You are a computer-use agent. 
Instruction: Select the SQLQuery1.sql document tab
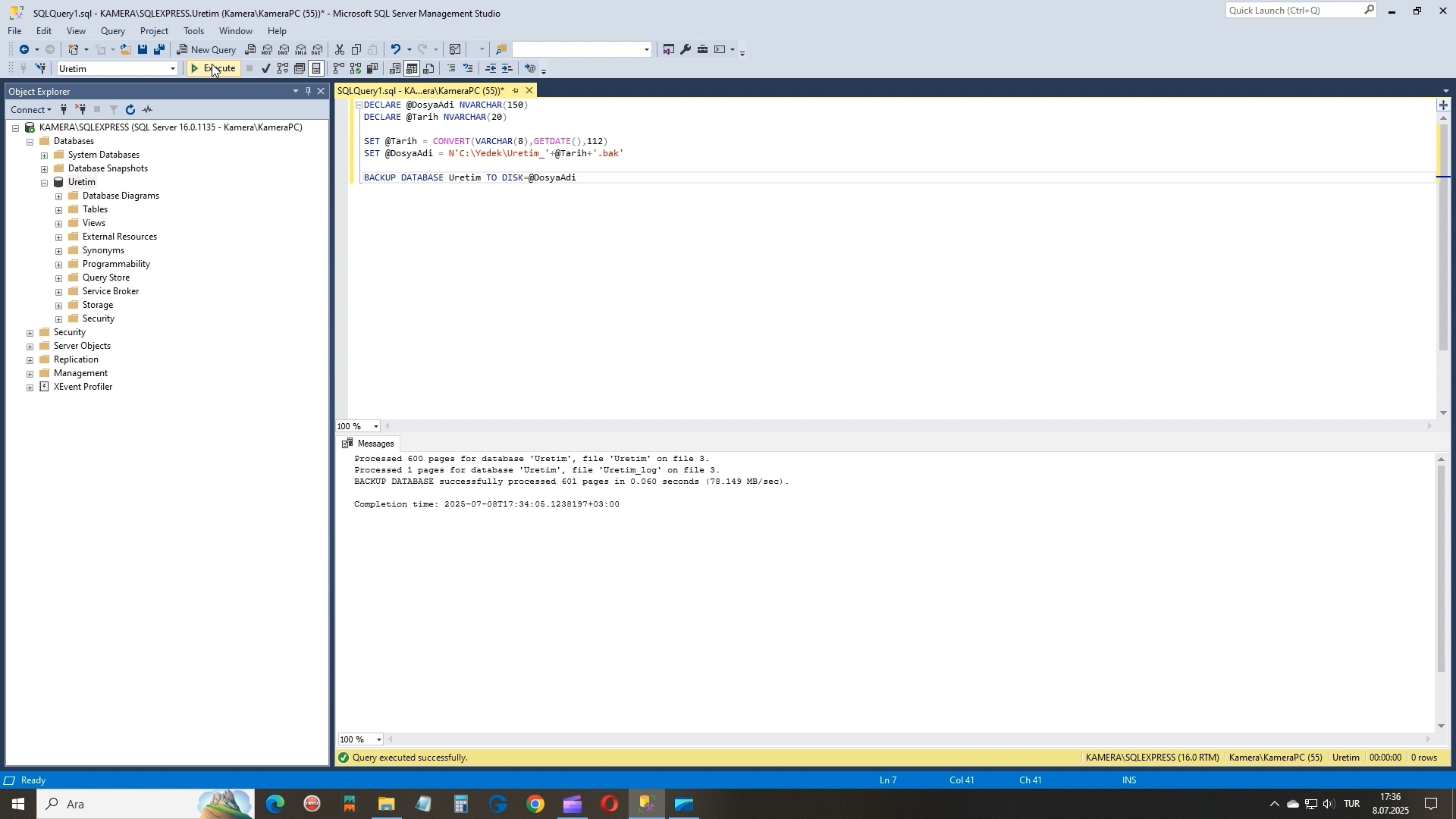(420, 91)
